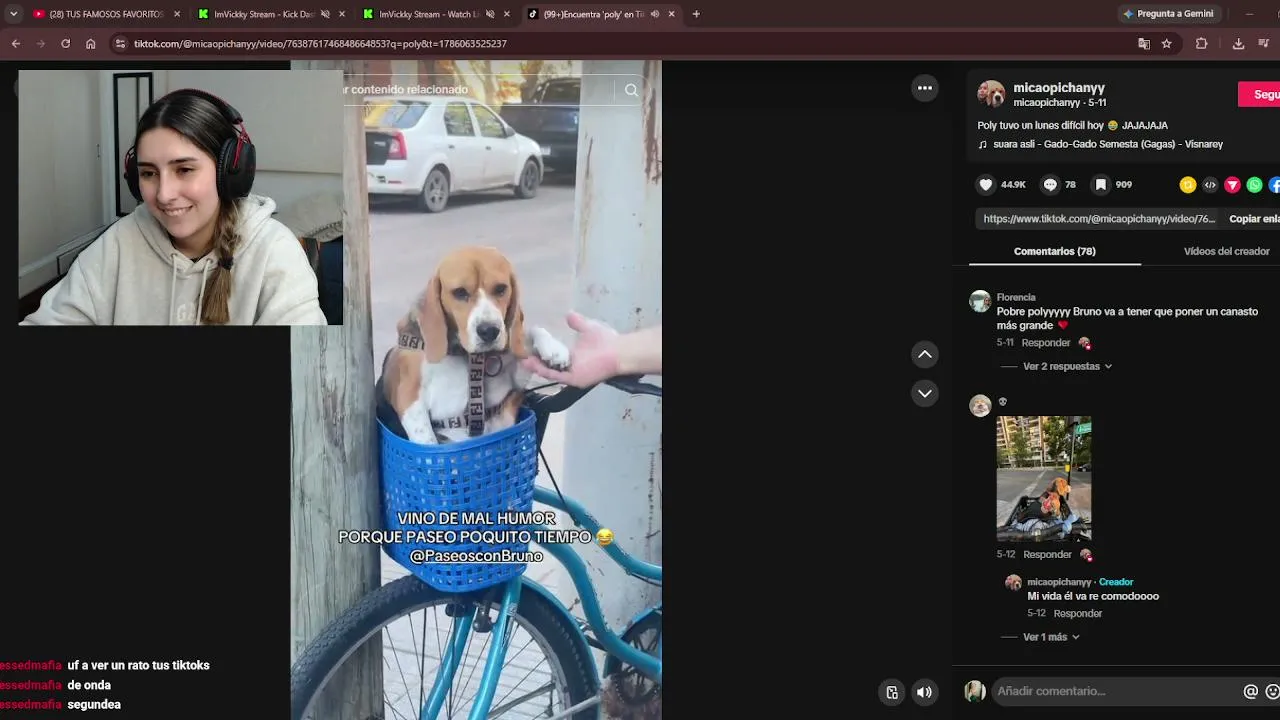Close the TUS FAMOSOS FAVORITOS tab
The image size is (1280, 720).
177,14
